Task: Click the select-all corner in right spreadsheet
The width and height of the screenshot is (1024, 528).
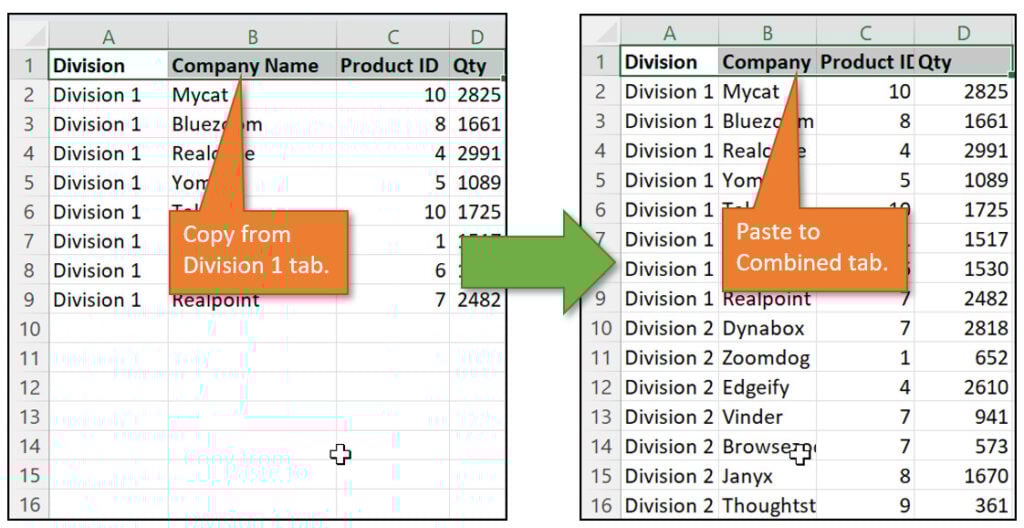Action: (600, 34)
